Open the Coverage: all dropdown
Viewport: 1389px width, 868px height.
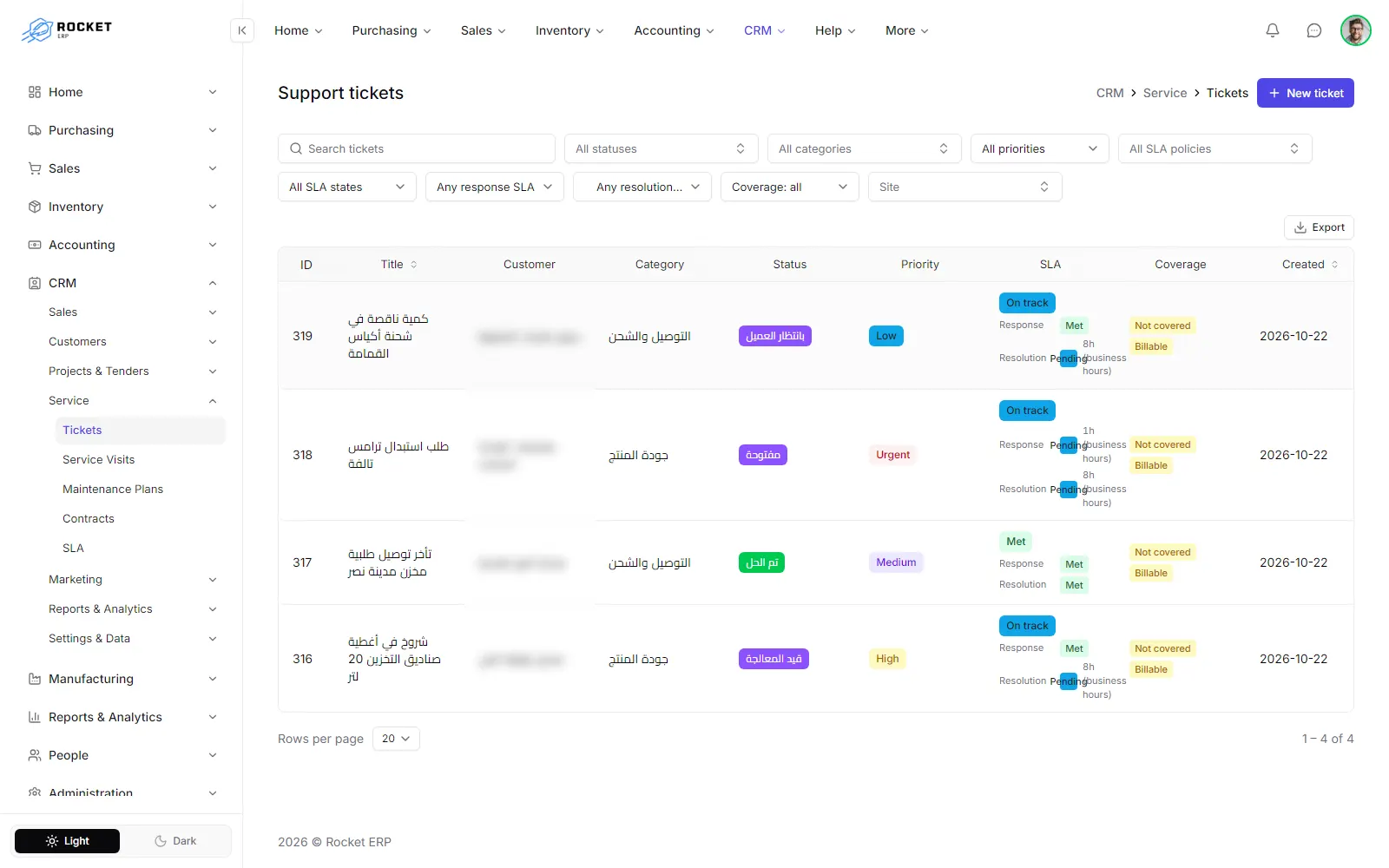pyautogui.click(x=790, y=187)
